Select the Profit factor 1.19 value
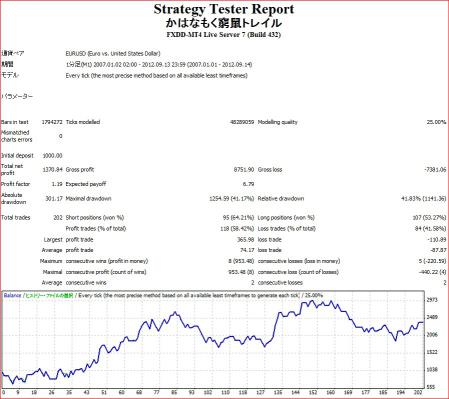This screenshot has height=399, width=449. coord(57,184)
